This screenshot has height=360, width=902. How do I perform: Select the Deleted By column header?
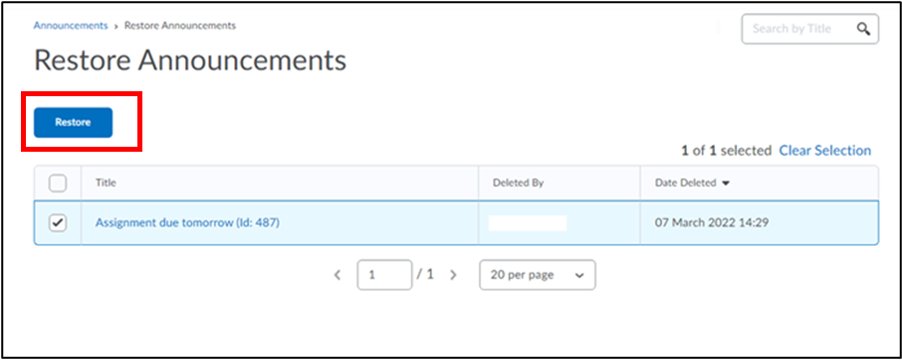(x=518, y=183)
